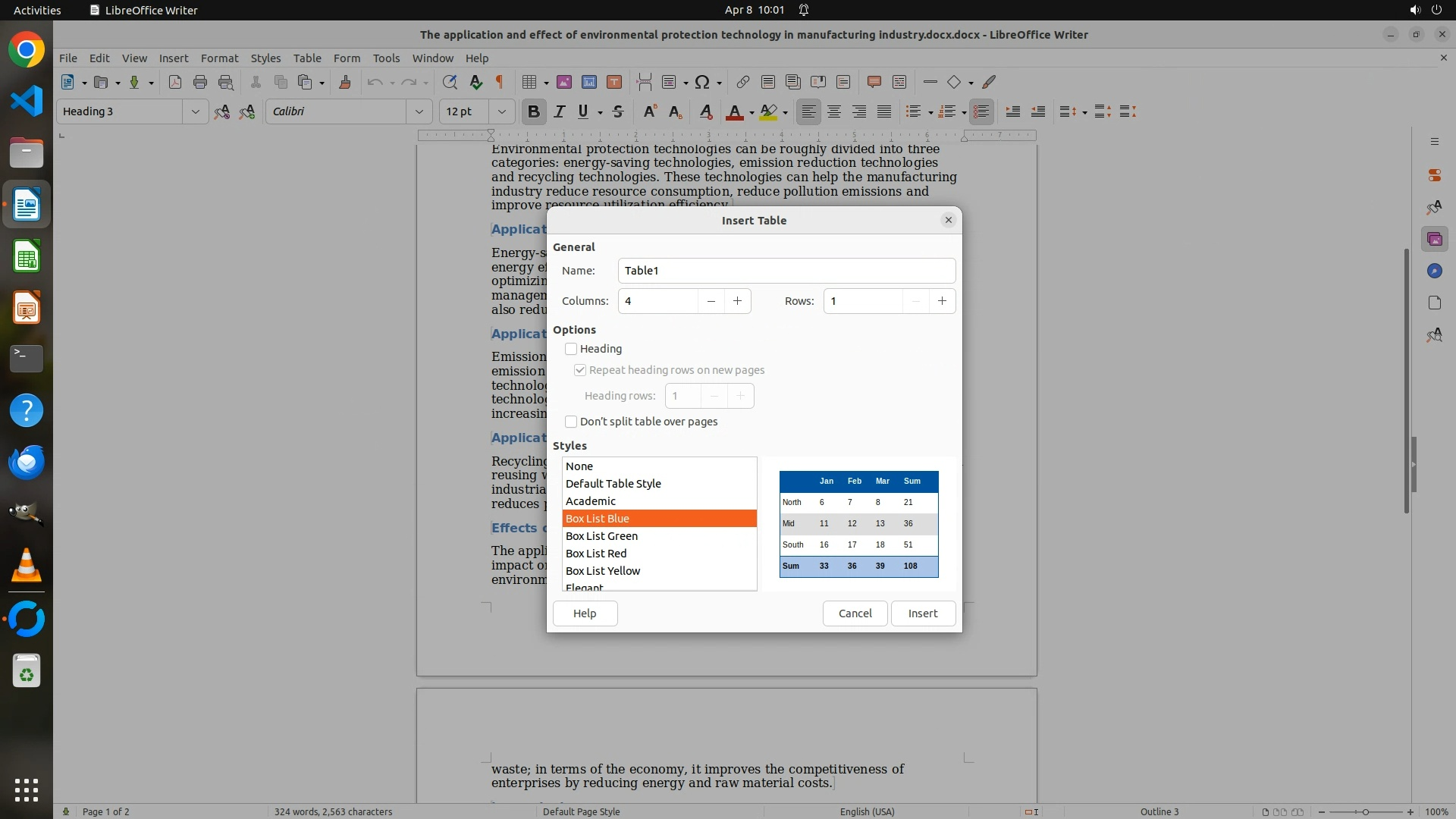Expand the Heading 3 paragraph style dropdown
The image size is (1456, 819).
(x=195, y=111)
